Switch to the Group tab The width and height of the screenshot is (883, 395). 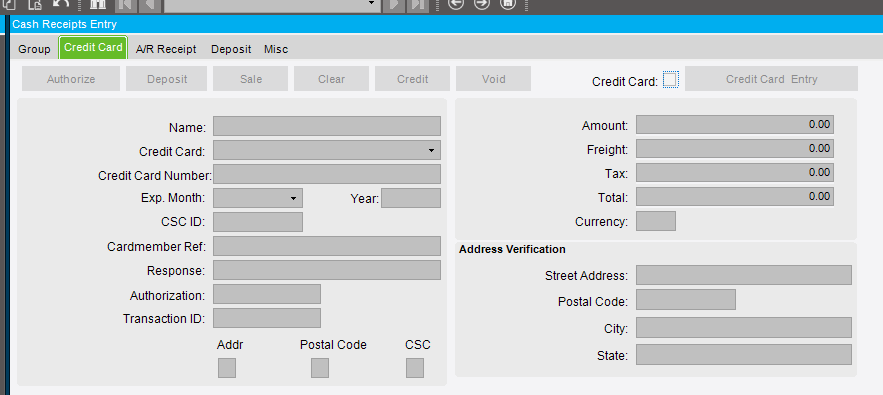(34, 49)
